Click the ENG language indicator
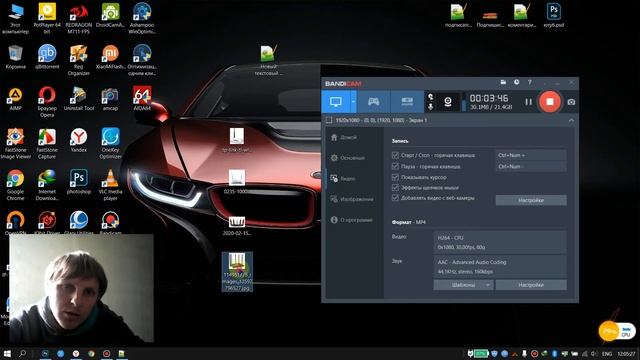 (607, 353)
